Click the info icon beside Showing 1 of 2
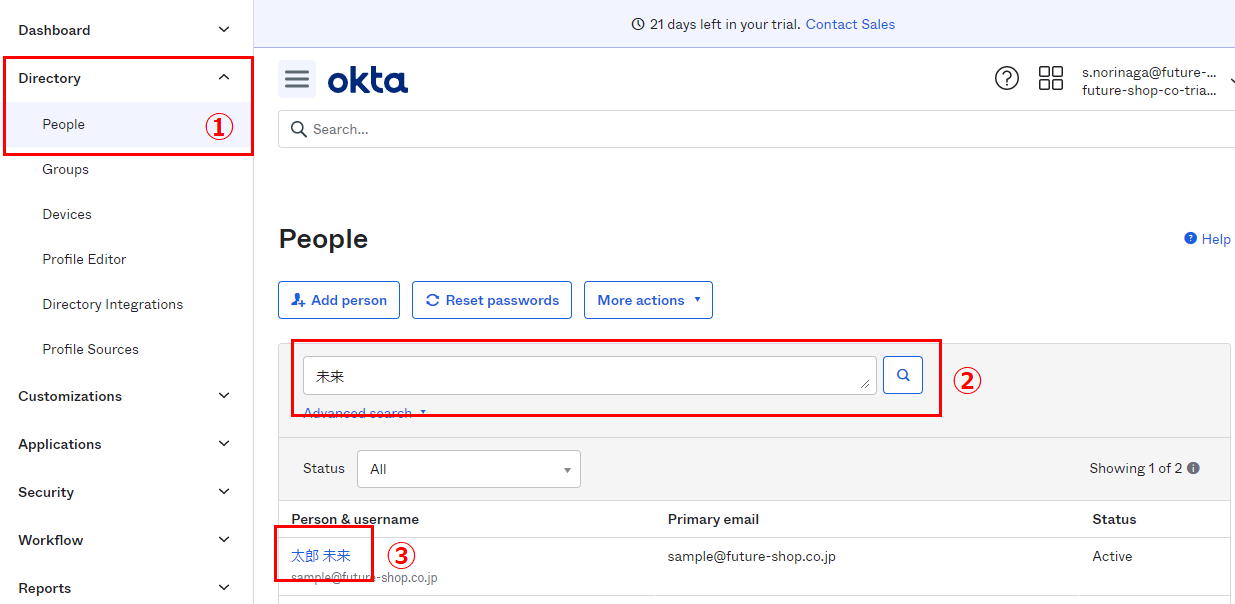1235x604 pixels. click(1193, 468)
